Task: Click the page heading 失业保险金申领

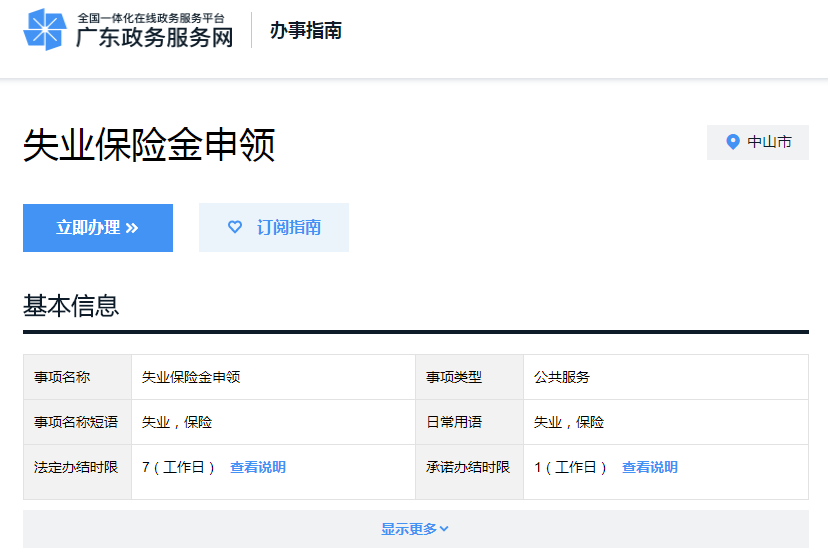Action: pyautogui.click(x=149, y=144)
